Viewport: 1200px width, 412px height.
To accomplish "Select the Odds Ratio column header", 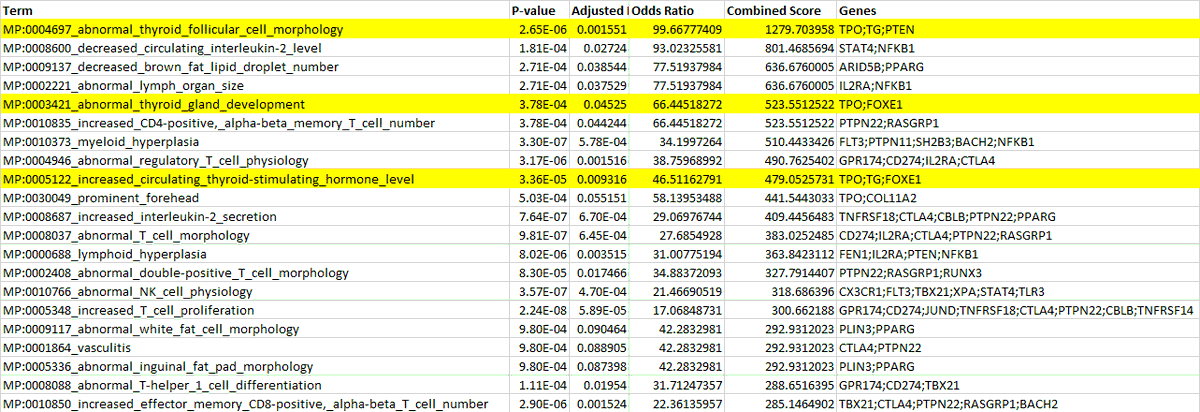I will coord(675,10).
